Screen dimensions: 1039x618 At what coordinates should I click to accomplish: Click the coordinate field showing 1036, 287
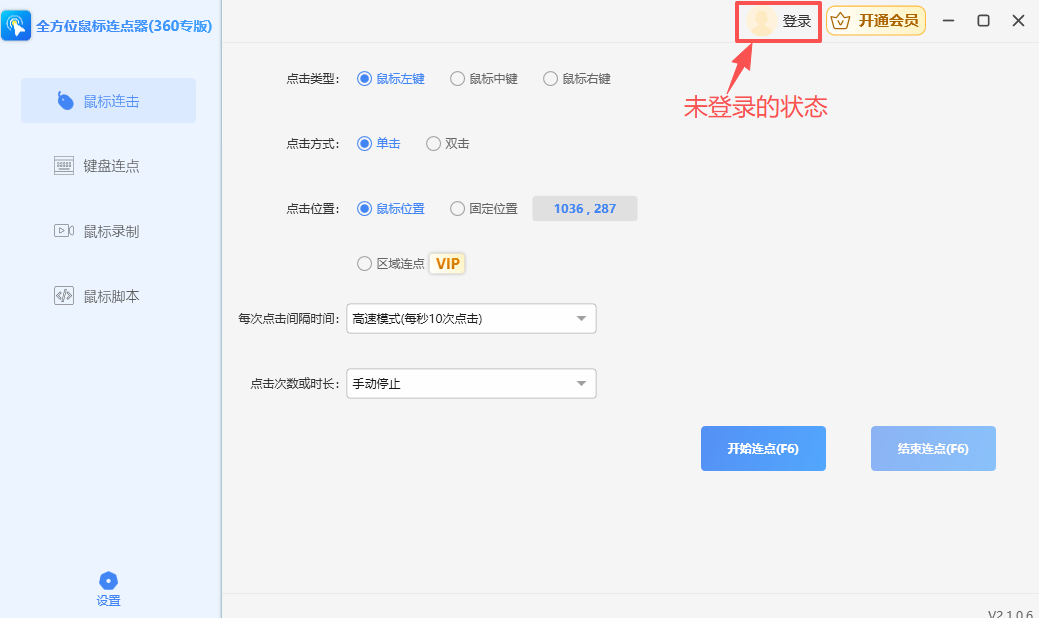pos(584,208)
